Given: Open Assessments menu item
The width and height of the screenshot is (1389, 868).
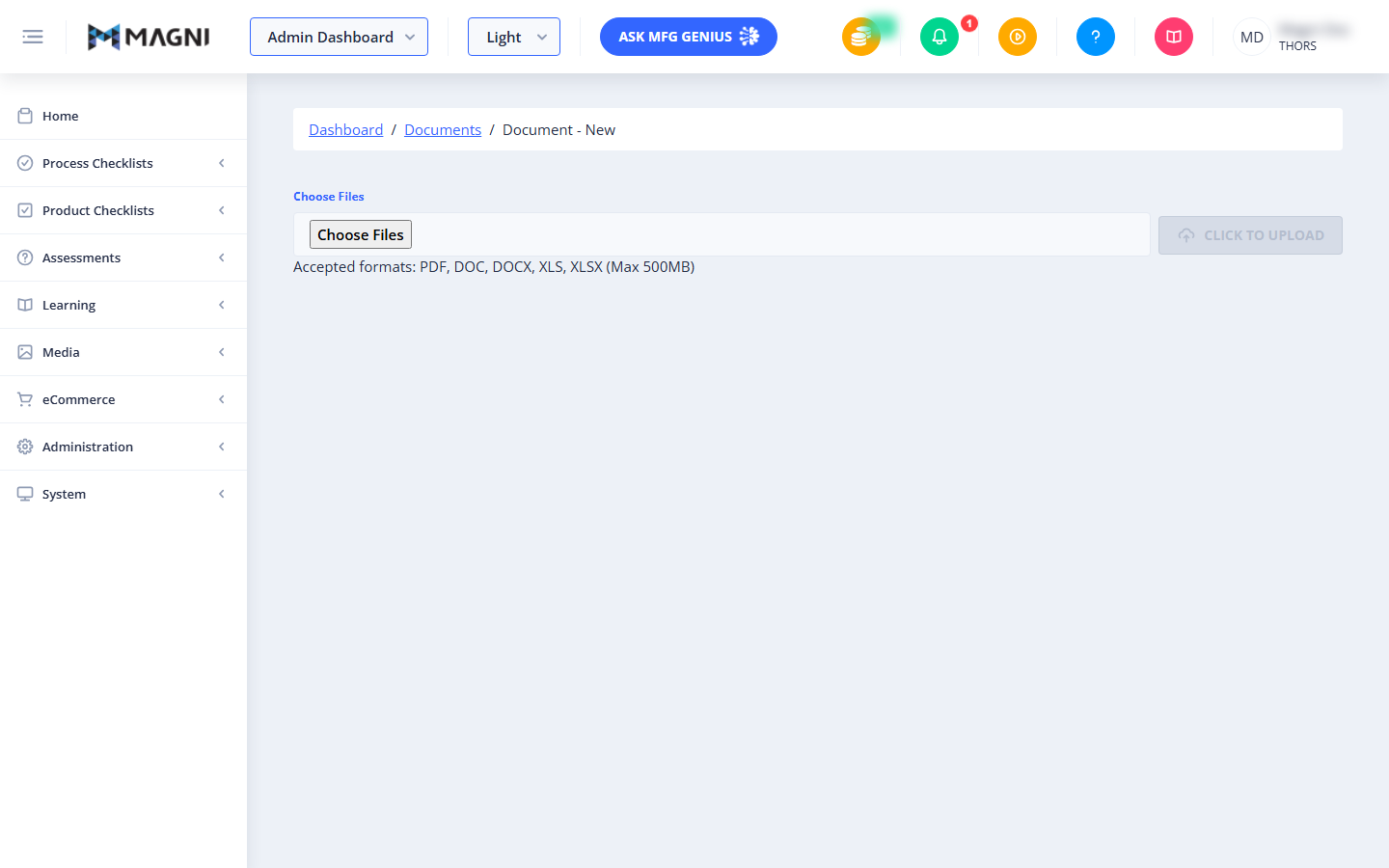Looking at the screenshot, I should [123, 258].
